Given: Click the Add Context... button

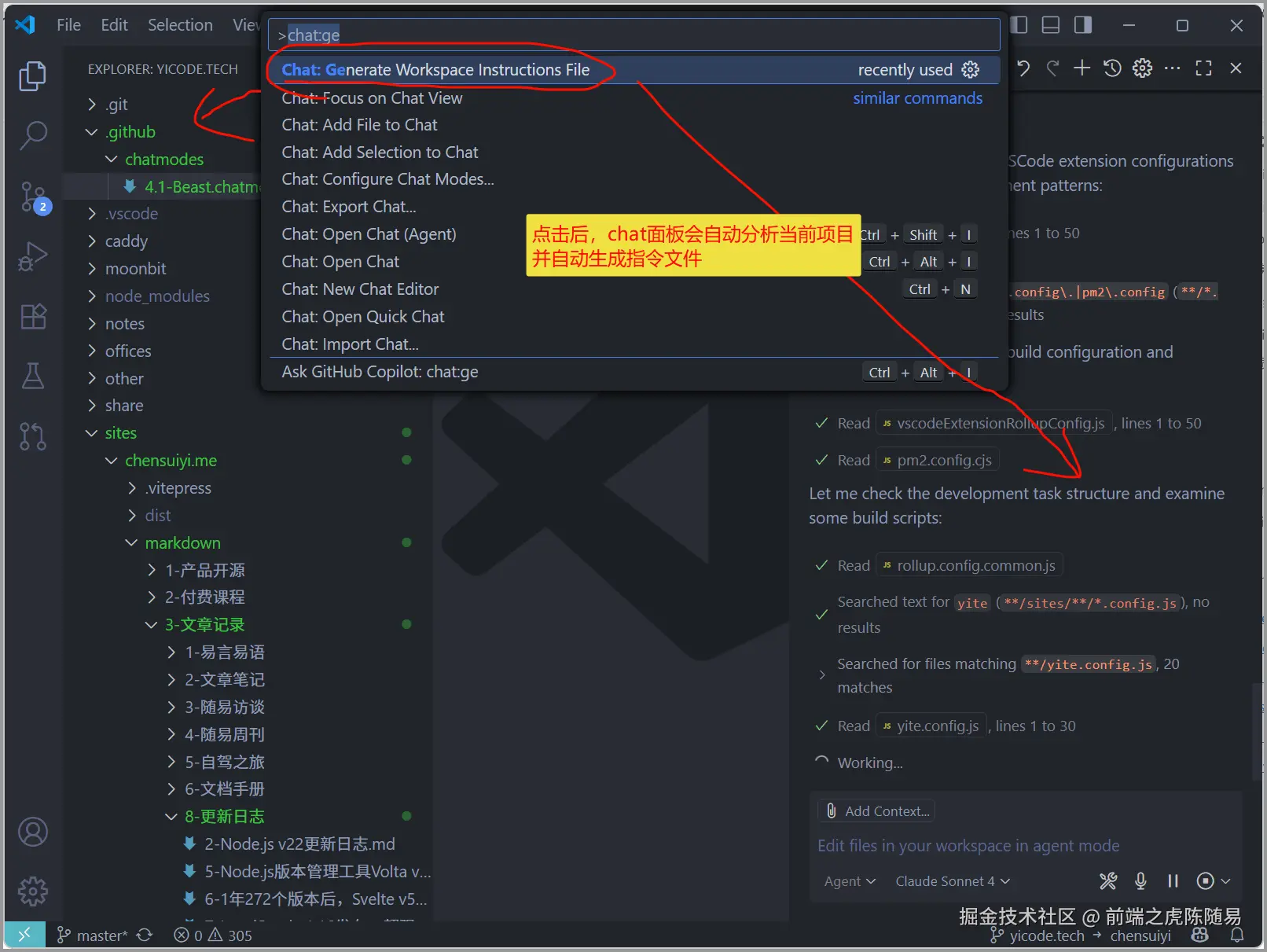Looking at the screenshot, I should point(876,811).
